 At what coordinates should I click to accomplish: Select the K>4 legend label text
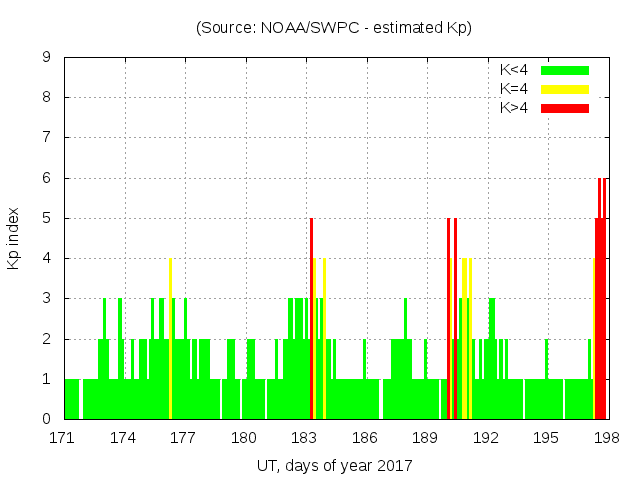(514, 108)
